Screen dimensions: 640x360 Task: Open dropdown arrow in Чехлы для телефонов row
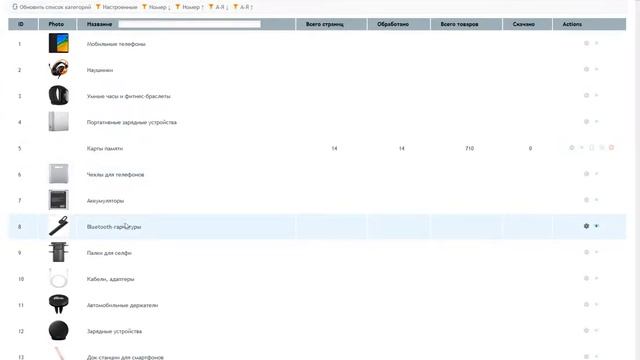[x=597, y=174]
